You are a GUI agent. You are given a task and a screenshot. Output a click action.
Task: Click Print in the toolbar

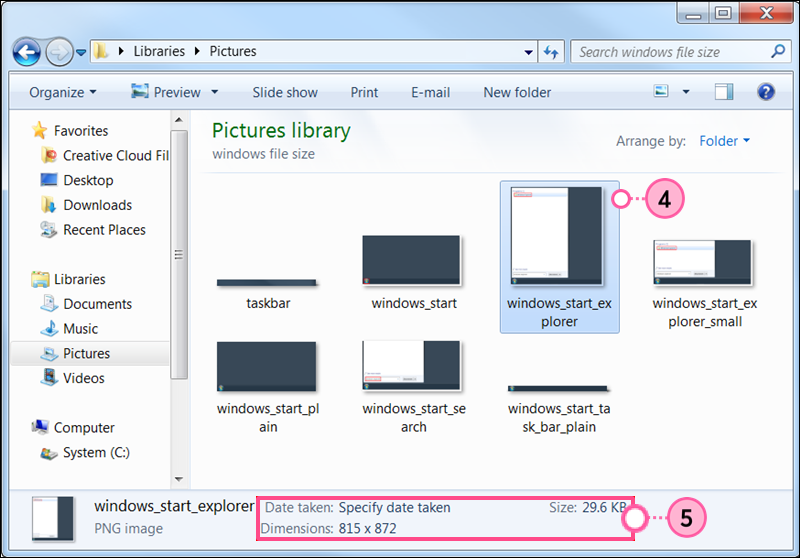[364, 92]
